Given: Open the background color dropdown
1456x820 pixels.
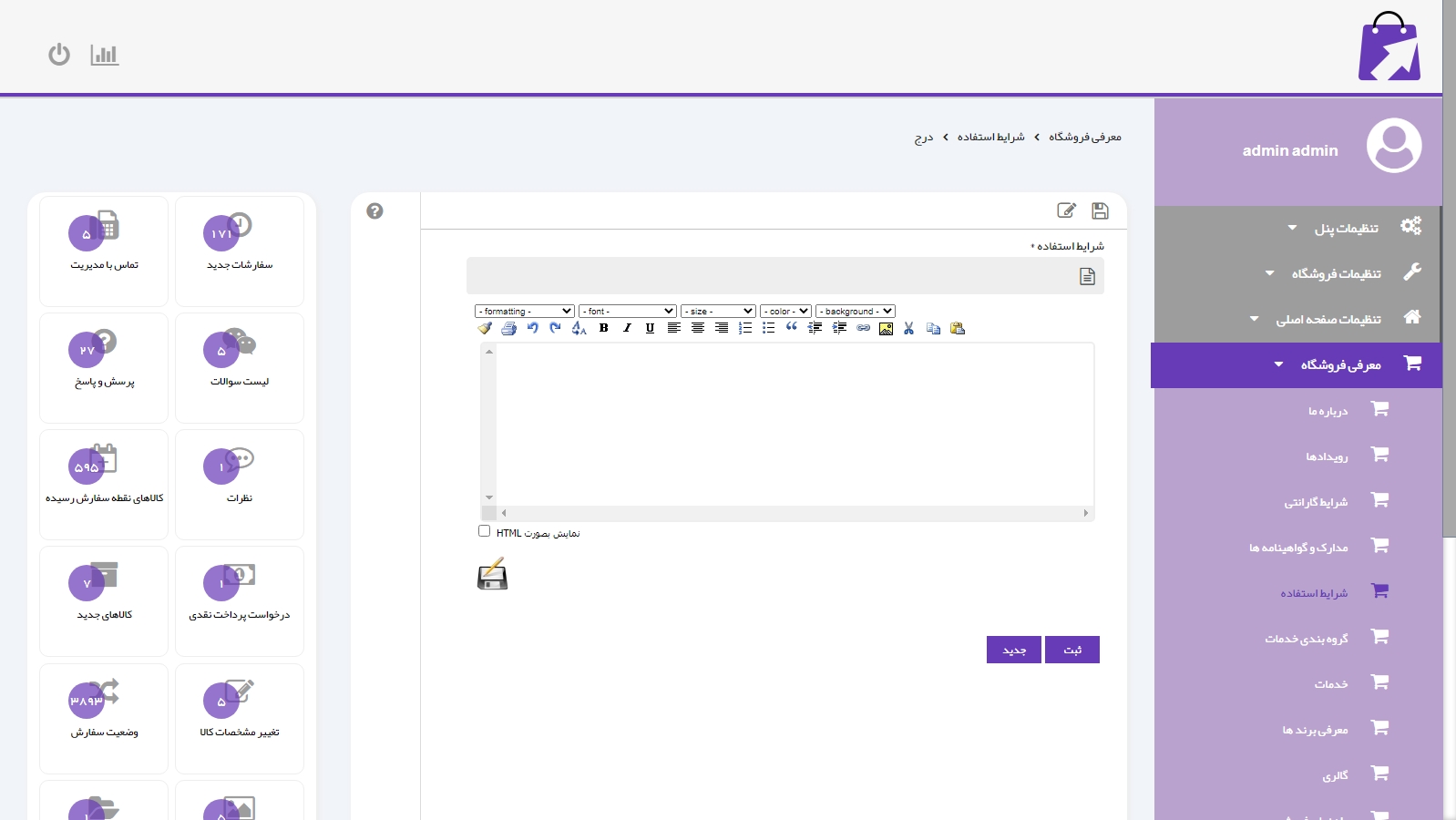Looking at the screenshot, I should (x=856, y=312).
